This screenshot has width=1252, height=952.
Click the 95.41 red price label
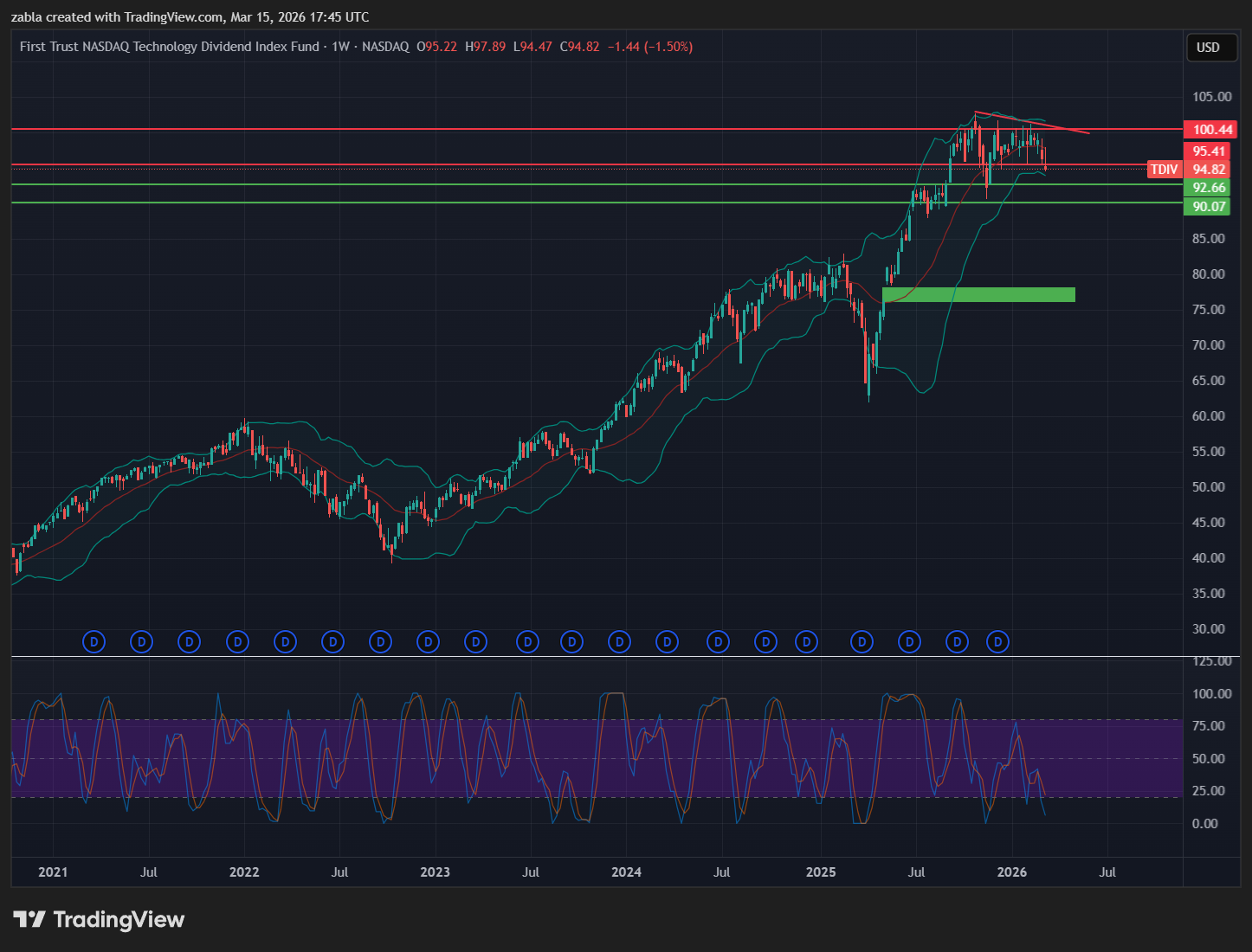pyautogui.click(x=1208, y=151)
